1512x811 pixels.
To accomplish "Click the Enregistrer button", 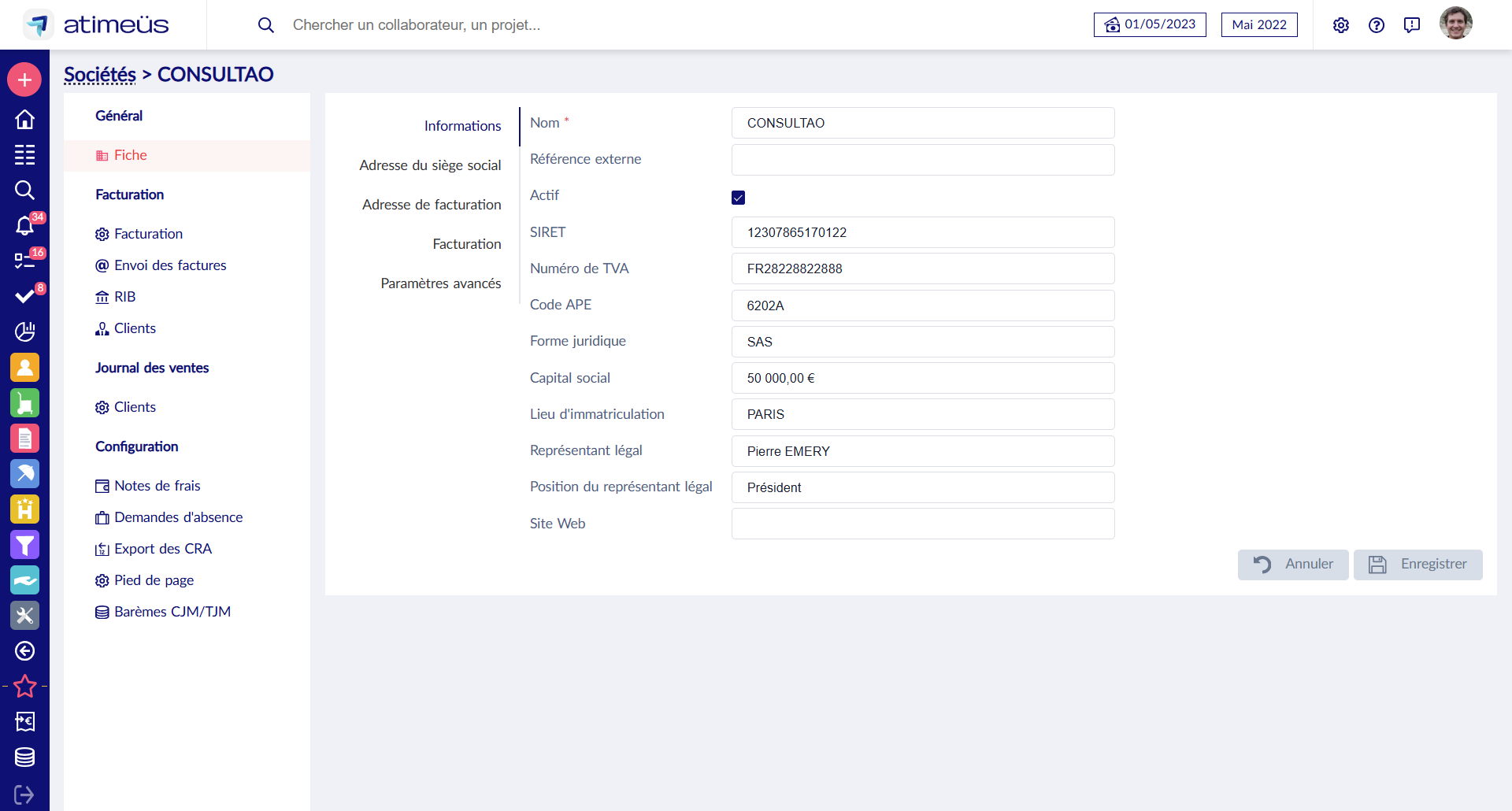I will 1417,565.
